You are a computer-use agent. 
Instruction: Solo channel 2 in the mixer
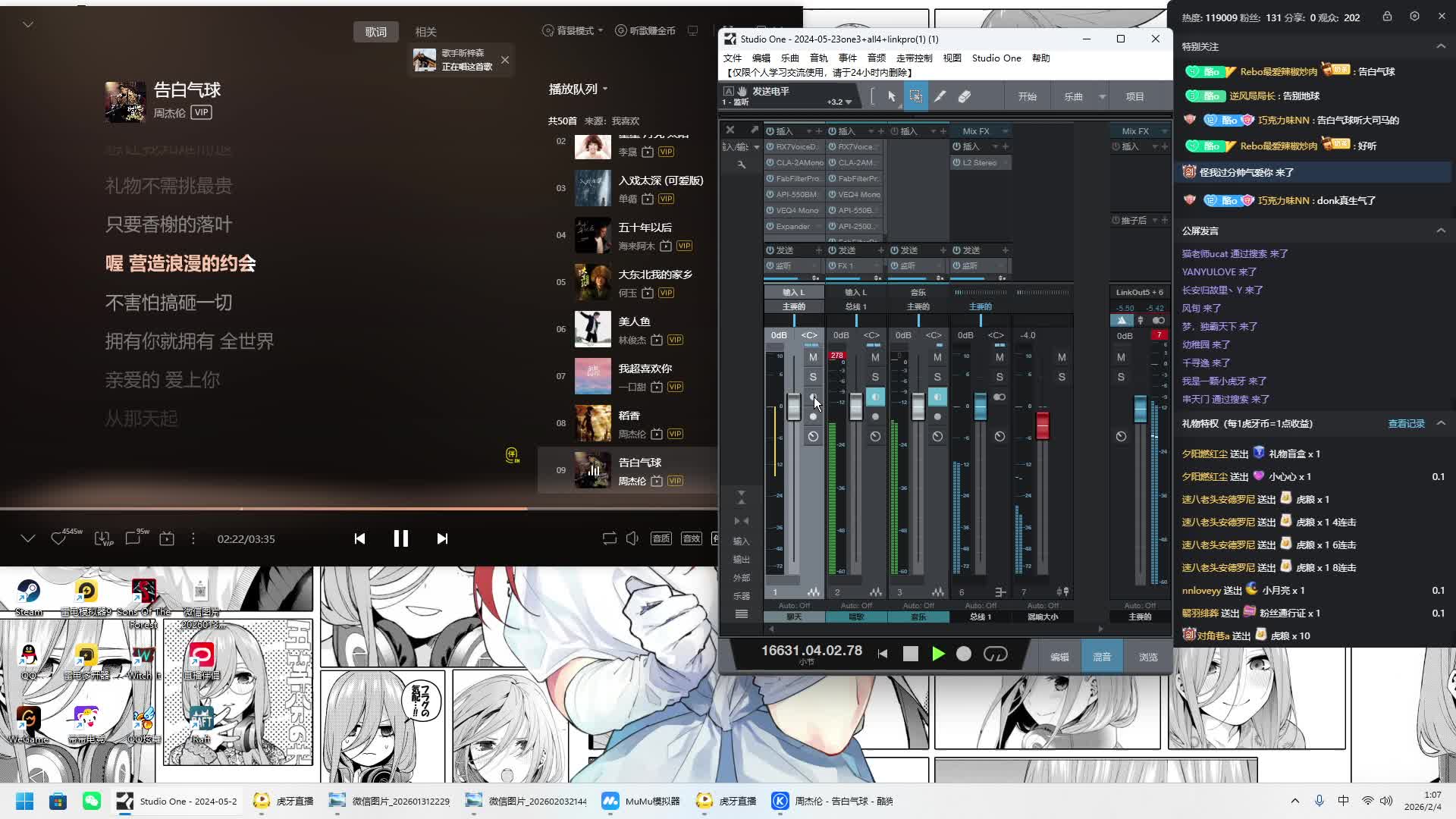click(875, 377)
